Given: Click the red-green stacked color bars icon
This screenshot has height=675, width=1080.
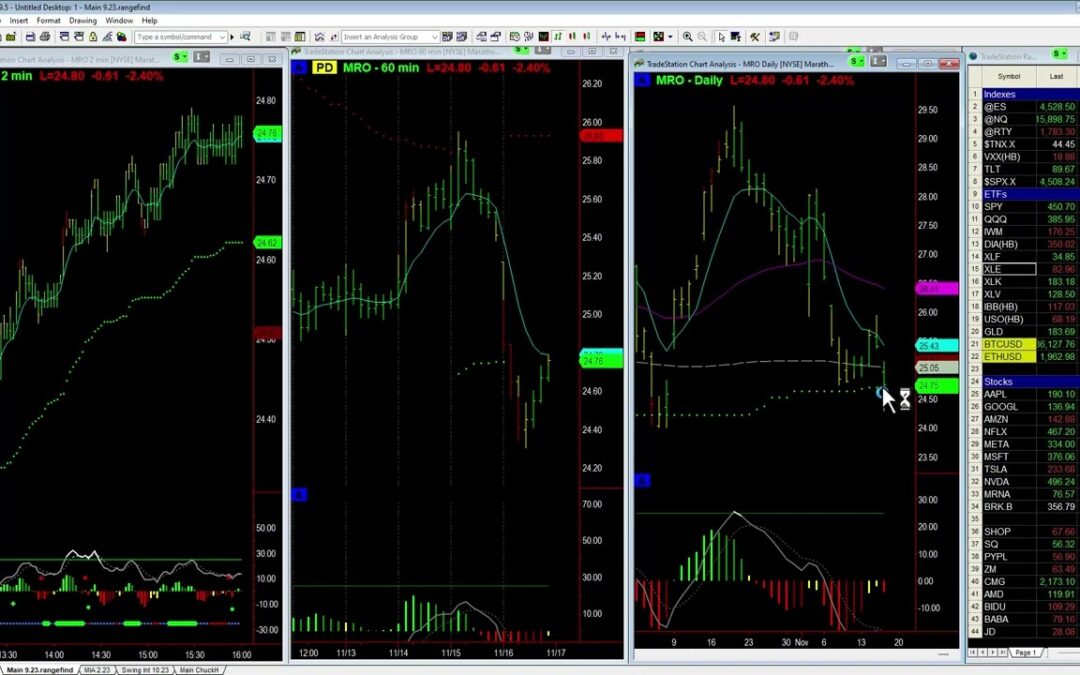Looking at the screenshot, I should point(640,37).
